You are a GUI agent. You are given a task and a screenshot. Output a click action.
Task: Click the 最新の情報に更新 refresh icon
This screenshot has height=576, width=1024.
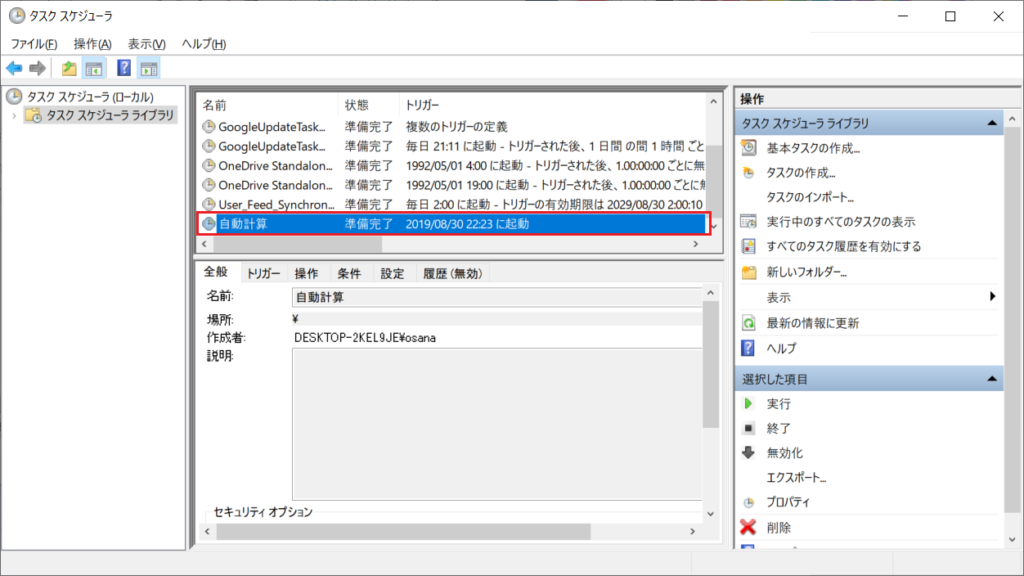(x=748, y=323)
